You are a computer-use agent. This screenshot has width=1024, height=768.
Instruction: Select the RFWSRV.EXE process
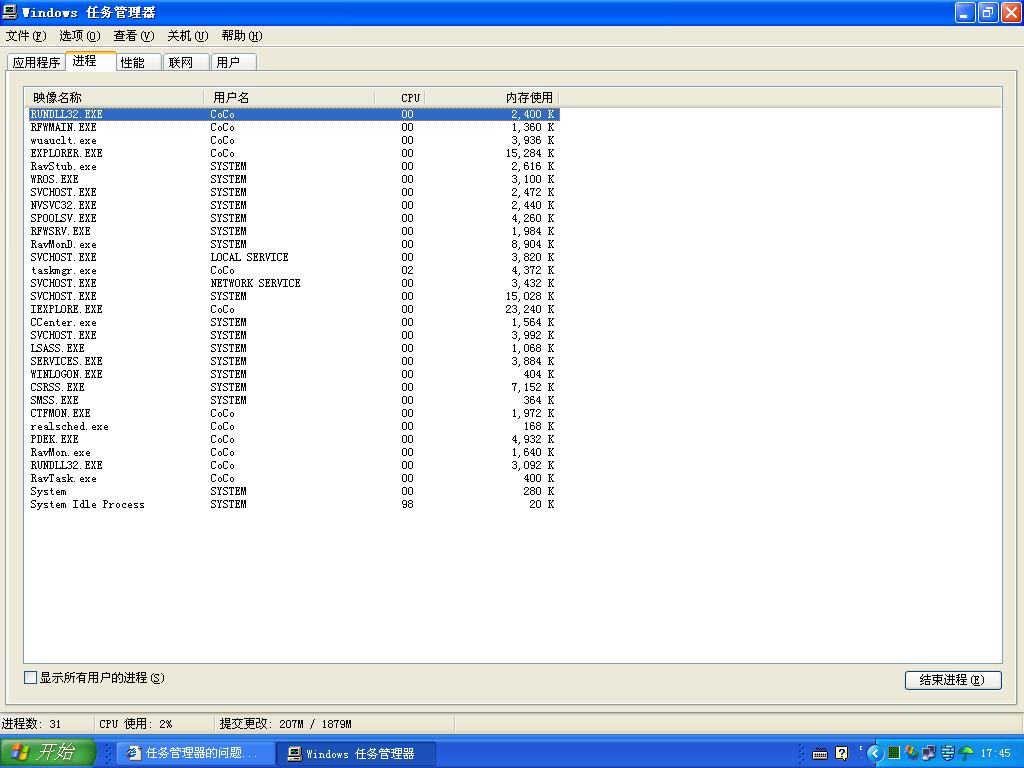pos(293,231)
